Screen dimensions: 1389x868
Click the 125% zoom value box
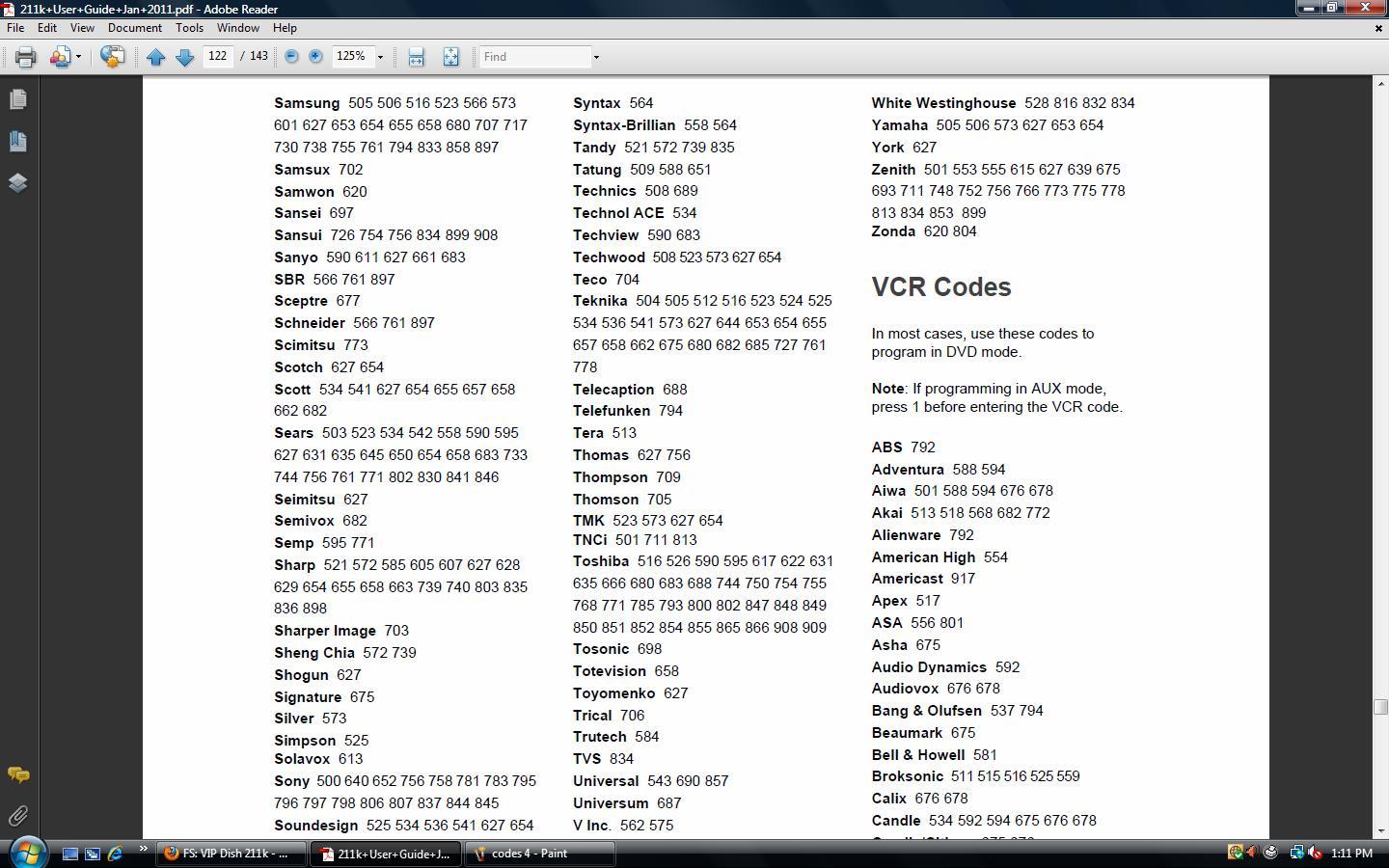point(352,56)
